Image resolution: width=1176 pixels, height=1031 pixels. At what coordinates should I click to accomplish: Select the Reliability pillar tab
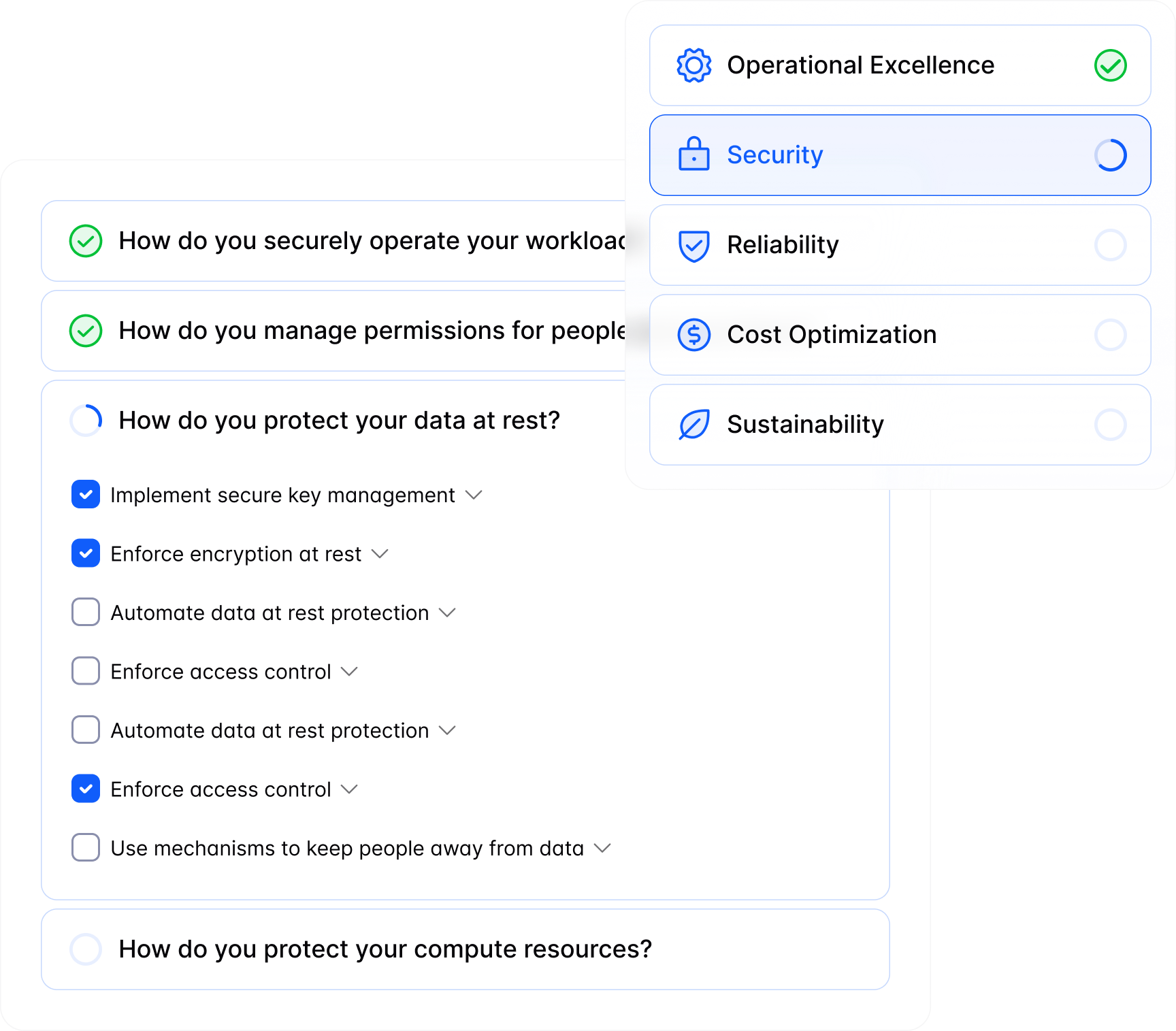pos(900,245)
